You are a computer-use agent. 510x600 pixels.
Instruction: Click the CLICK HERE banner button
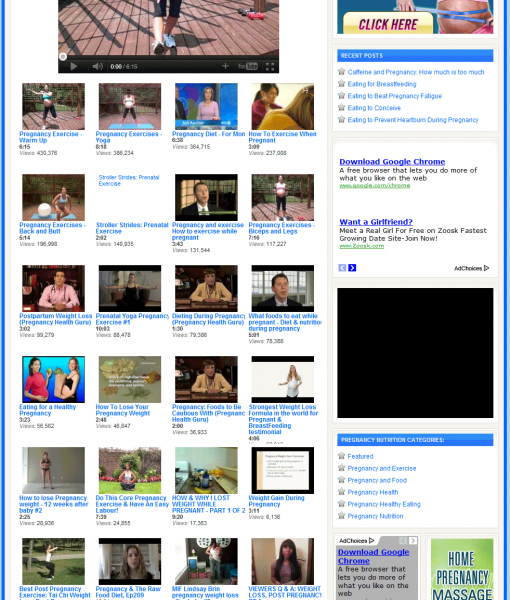[388, 24]
